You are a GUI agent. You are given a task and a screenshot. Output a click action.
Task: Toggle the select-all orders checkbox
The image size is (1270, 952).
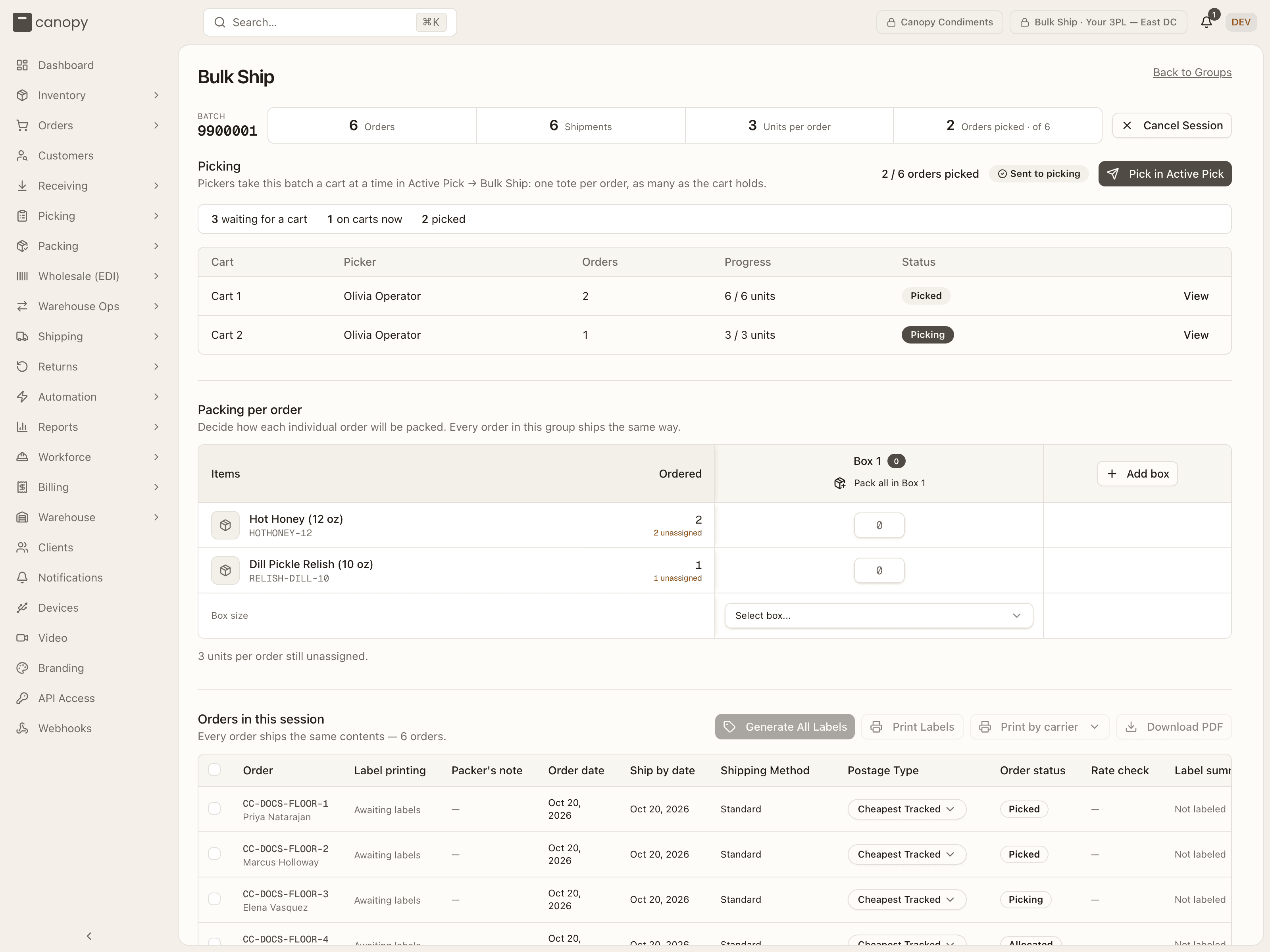pyautogui.click(x=214, y=770)
